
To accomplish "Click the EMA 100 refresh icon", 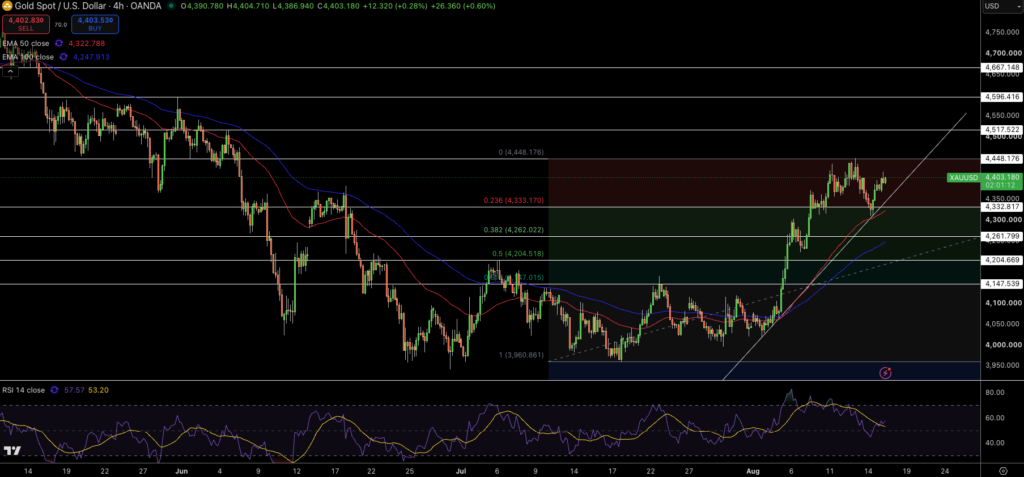I will point(63,58).
